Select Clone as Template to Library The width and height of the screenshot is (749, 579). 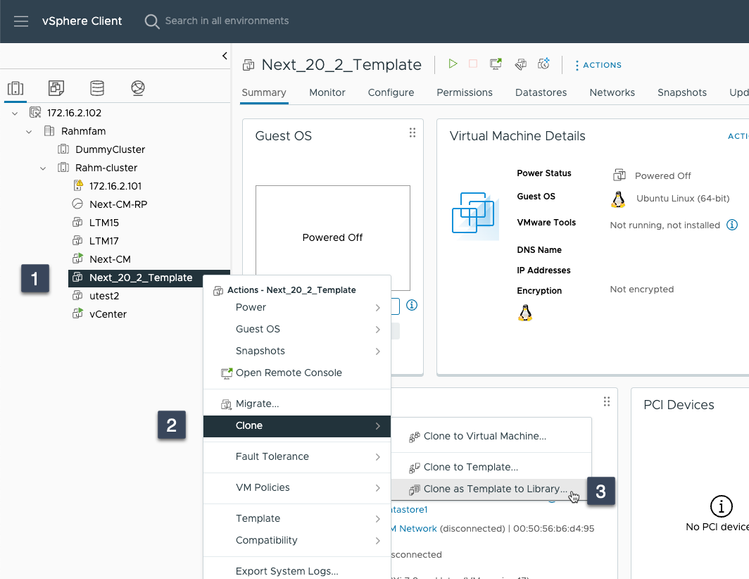[x=495, y=490]
